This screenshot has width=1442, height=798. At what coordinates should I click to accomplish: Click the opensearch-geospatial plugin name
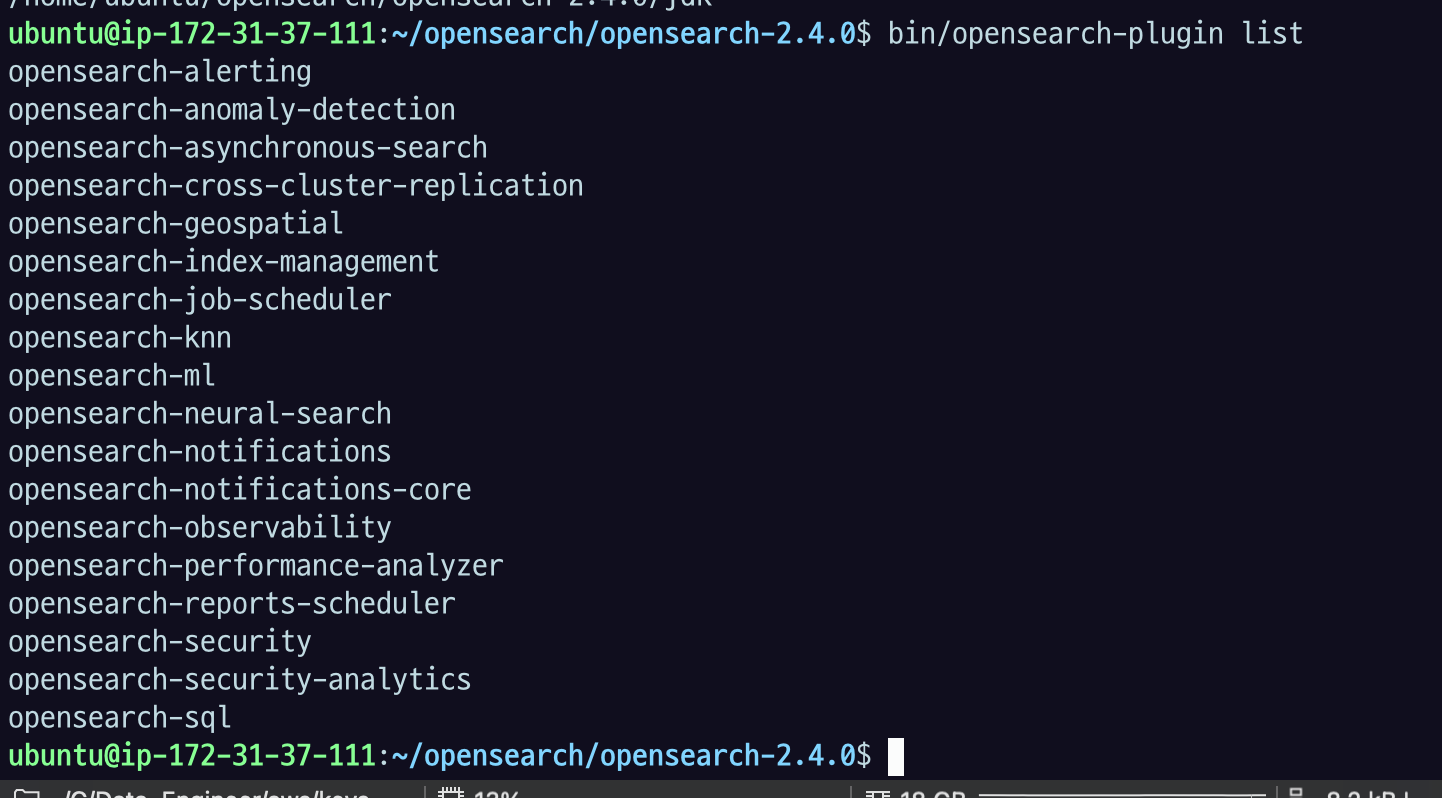(x=176, y=224)
